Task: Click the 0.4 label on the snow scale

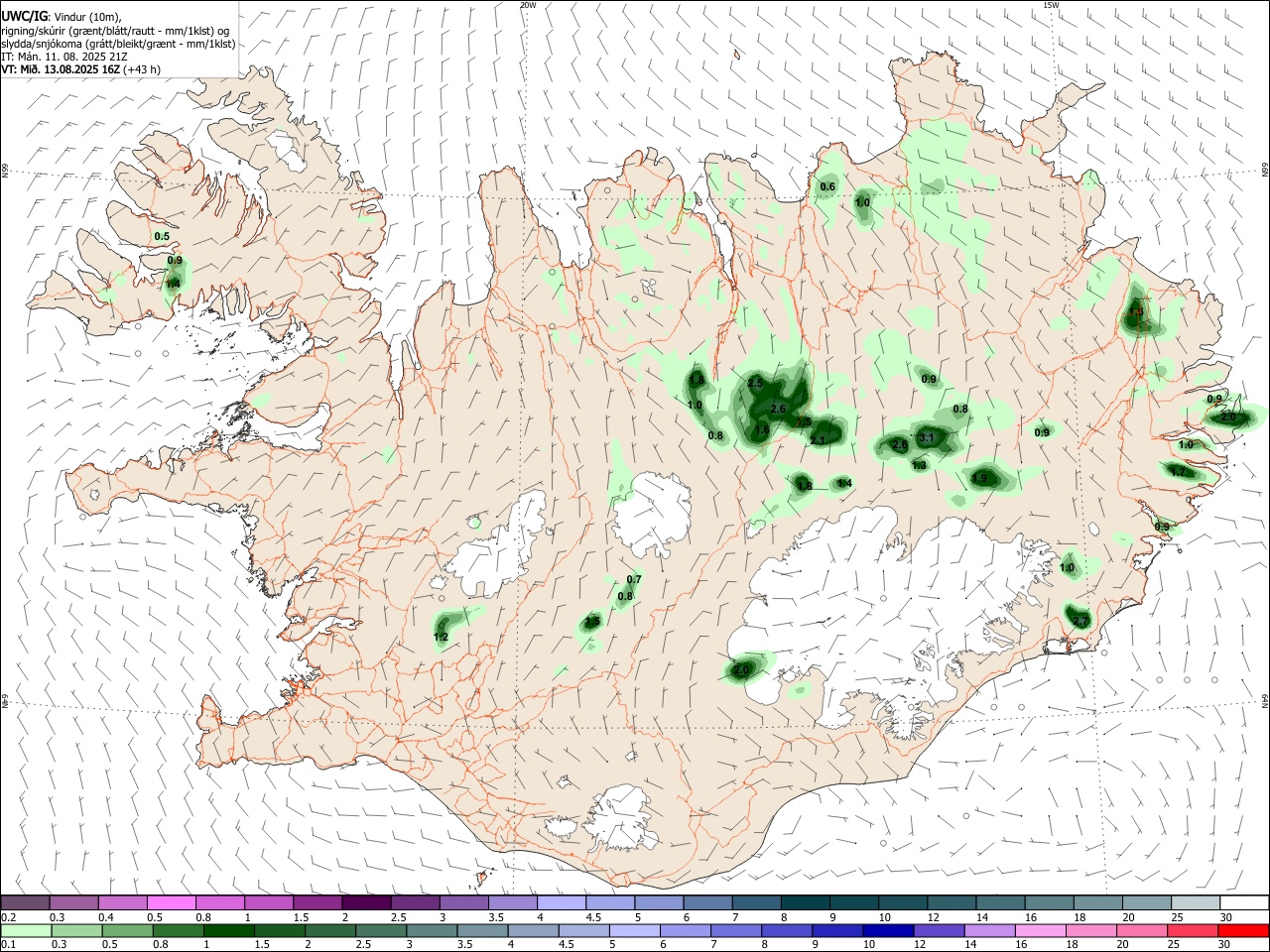Action: pos(106,917)
